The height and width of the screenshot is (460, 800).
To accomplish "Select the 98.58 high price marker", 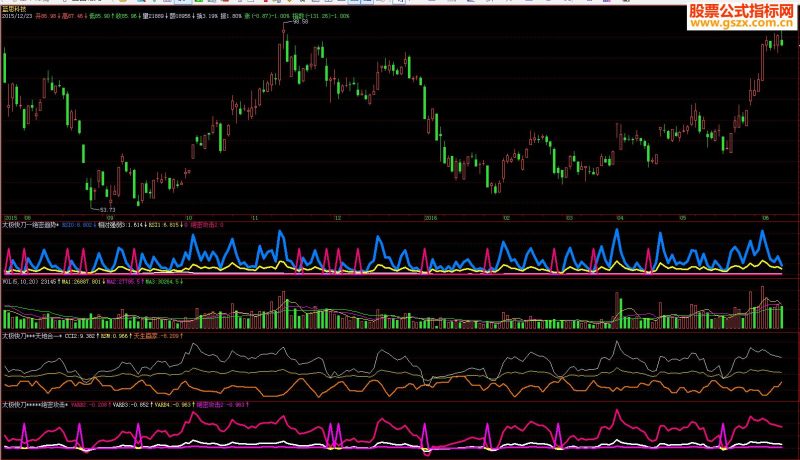I will (x=301, y=22).
